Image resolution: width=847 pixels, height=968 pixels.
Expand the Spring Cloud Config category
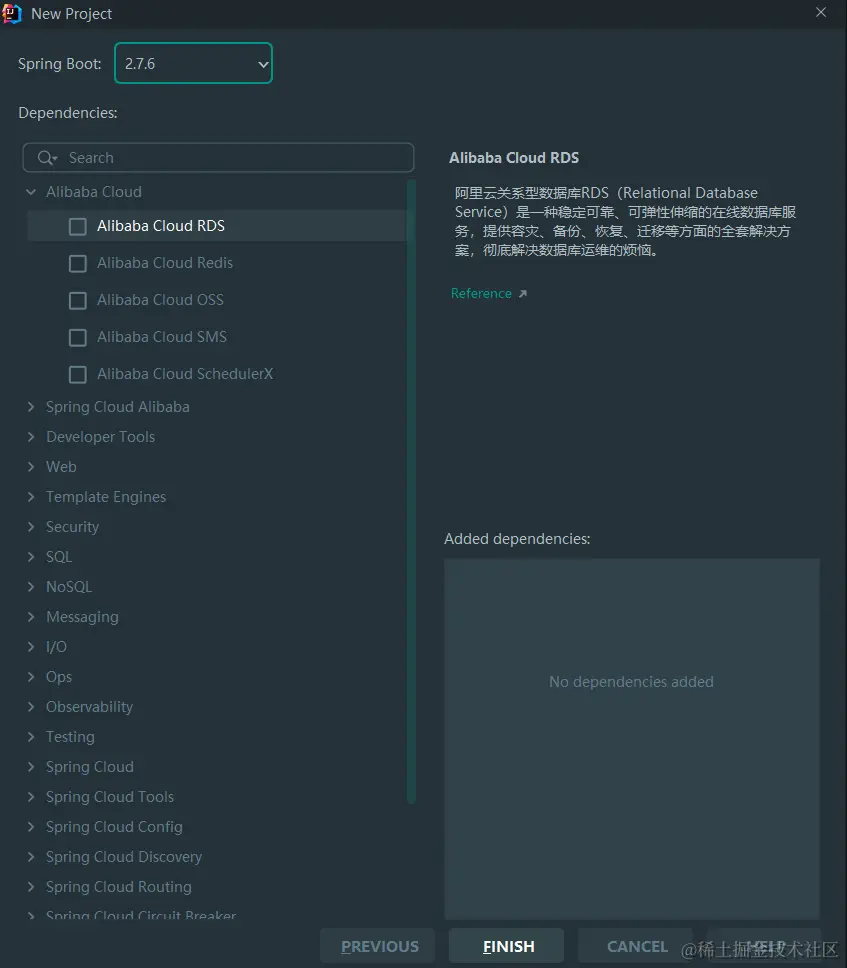tap(31, 827)
